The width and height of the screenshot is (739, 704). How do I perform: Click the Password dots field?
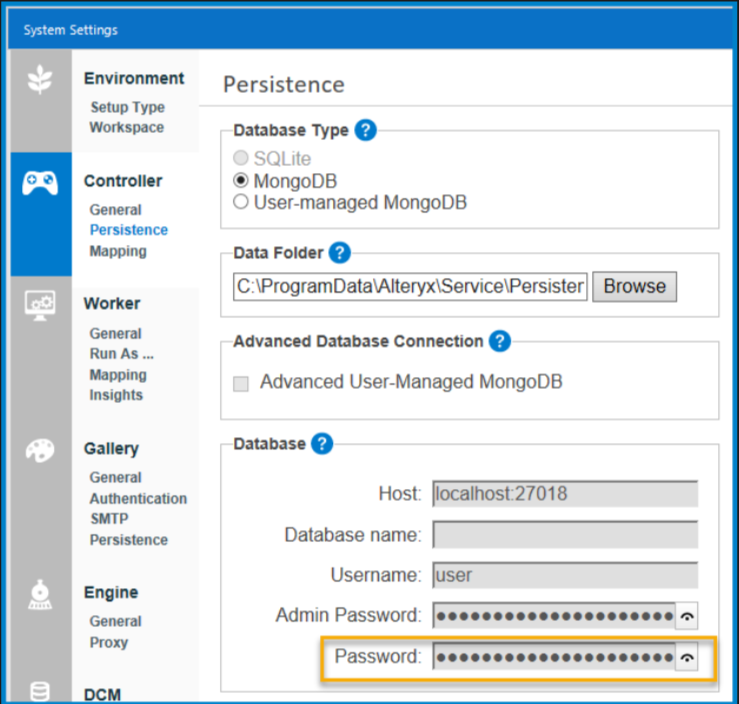[x=554, y=657]
